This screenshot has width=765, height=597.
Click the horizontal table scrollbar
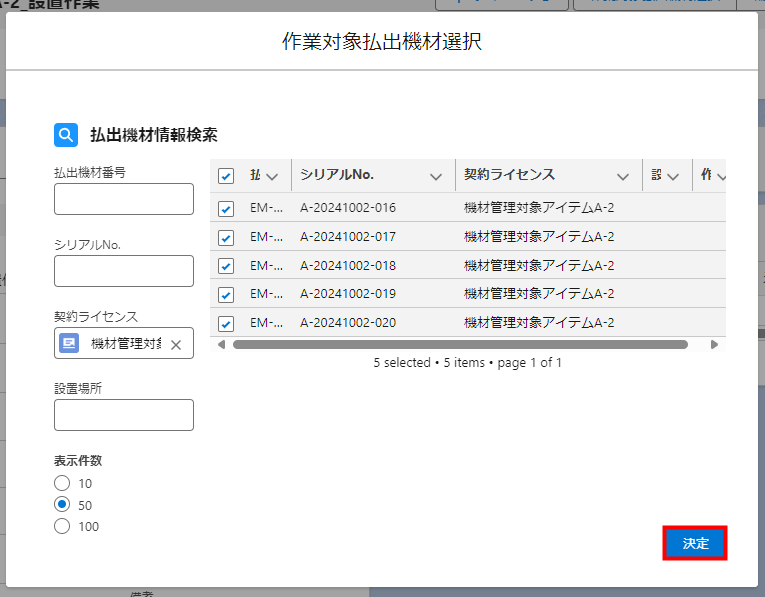tap(460, 344)
